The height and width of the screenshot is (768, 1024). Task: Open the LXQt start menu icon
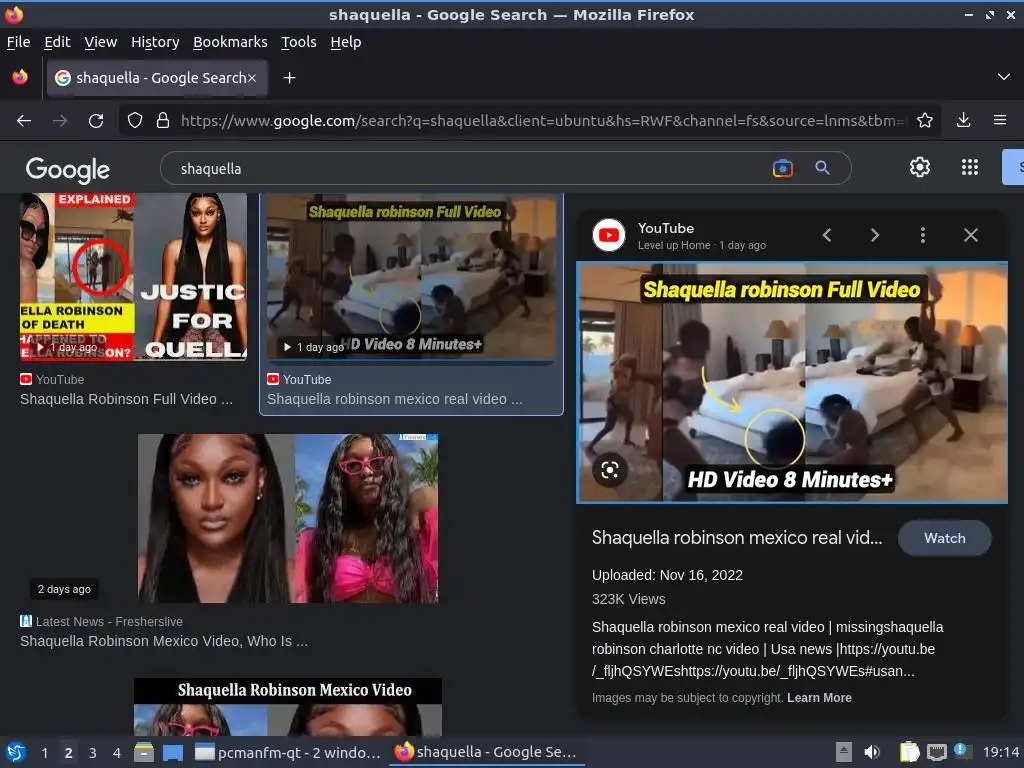16,752
